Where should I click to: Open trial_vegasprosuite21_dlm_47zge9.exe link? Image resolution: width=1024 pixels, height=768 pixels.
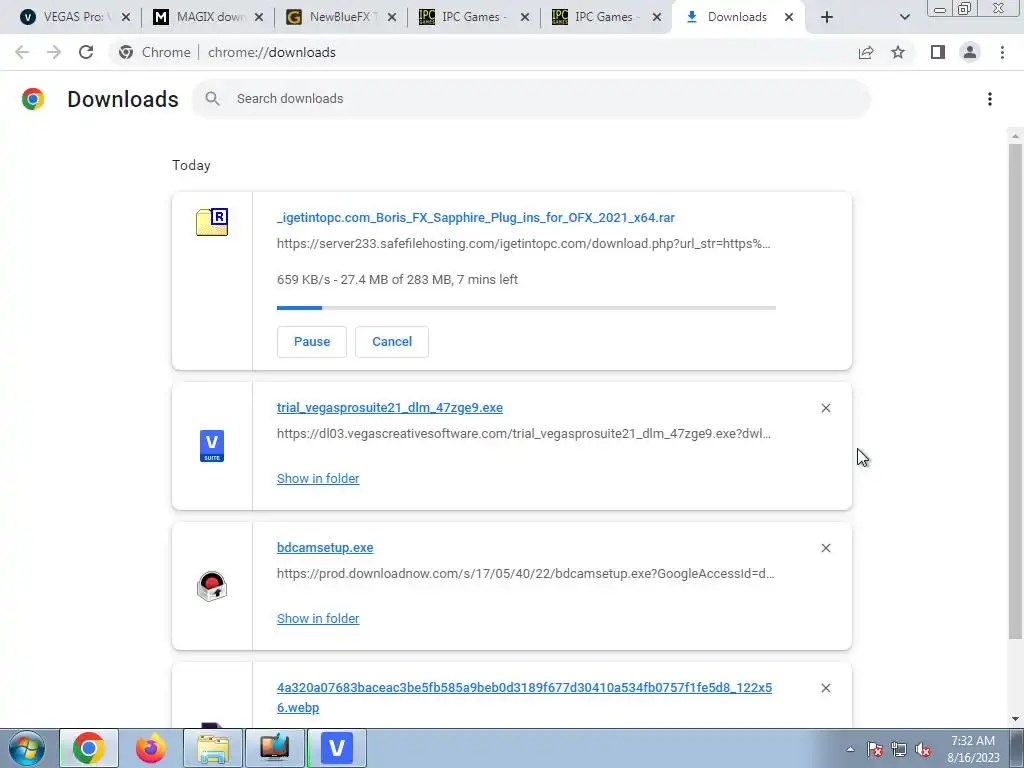point(390,408)
